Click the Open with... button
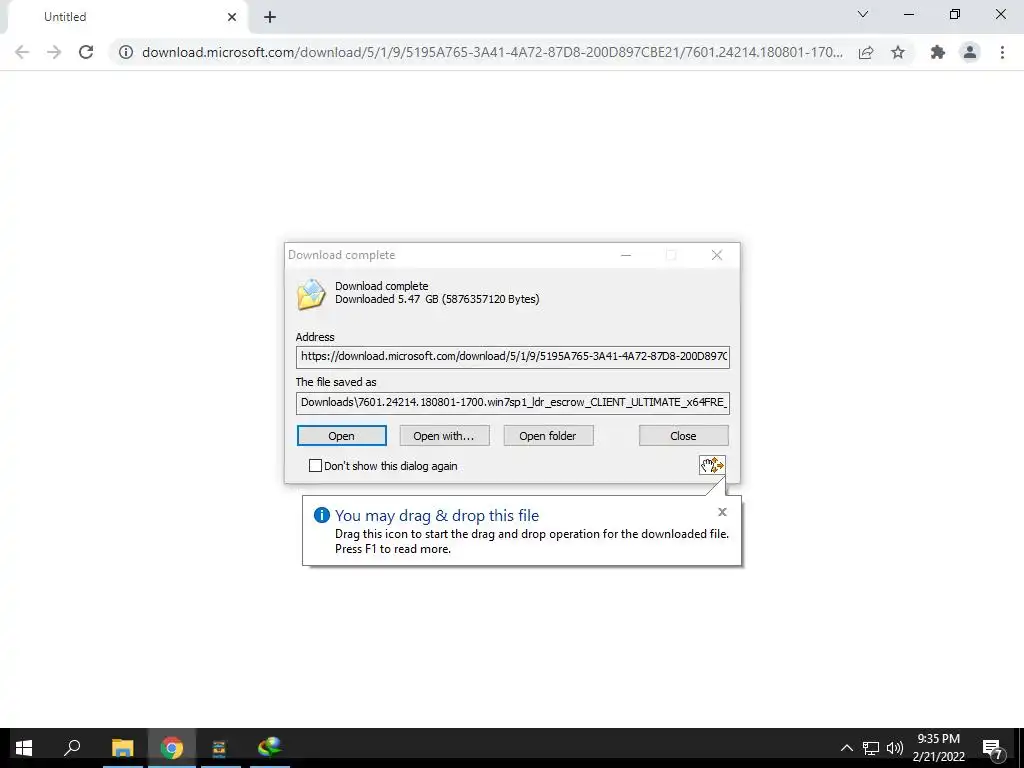 coord(444,436)
